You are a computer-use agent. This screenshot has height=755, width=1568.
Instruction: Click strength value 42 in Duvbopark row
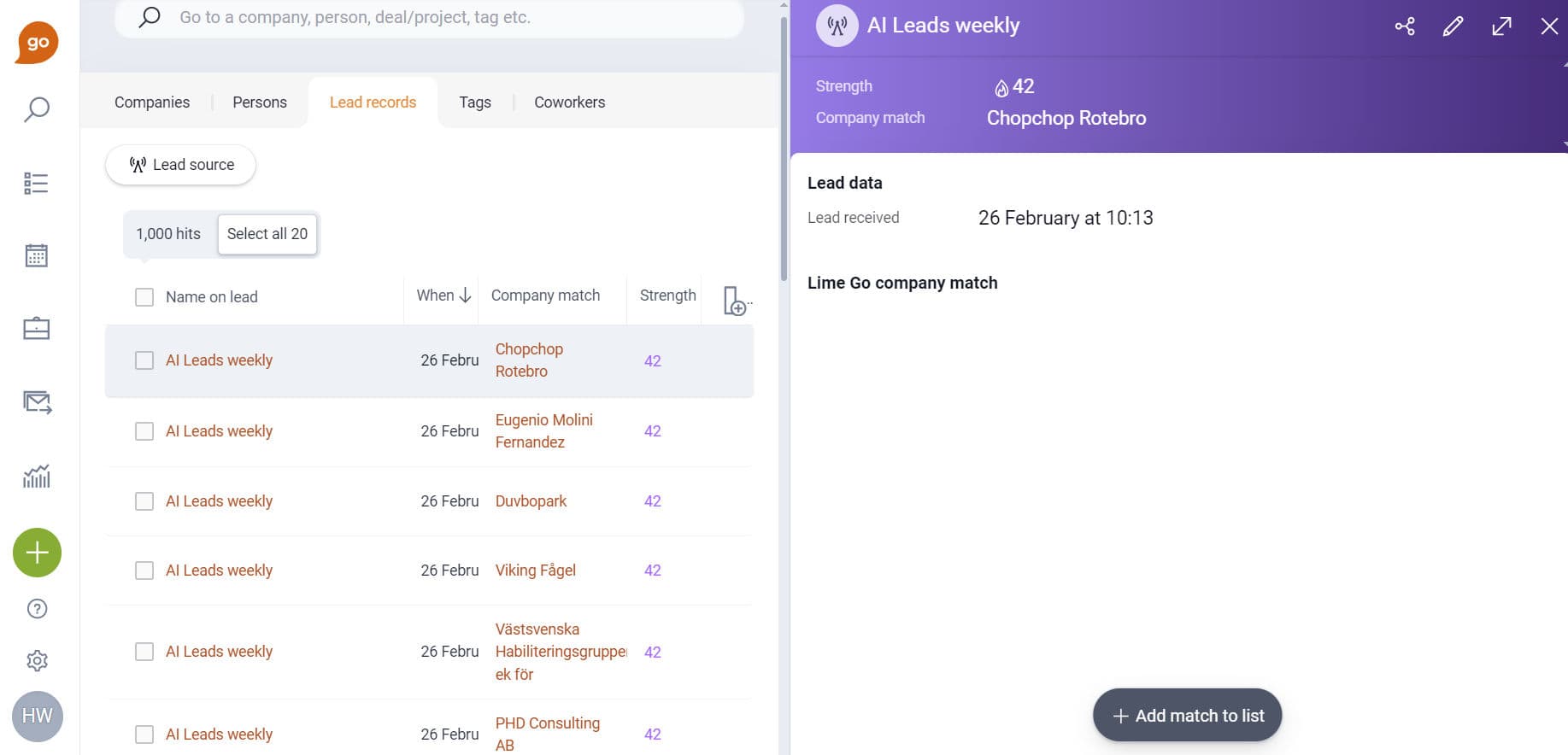click(652, 501)
